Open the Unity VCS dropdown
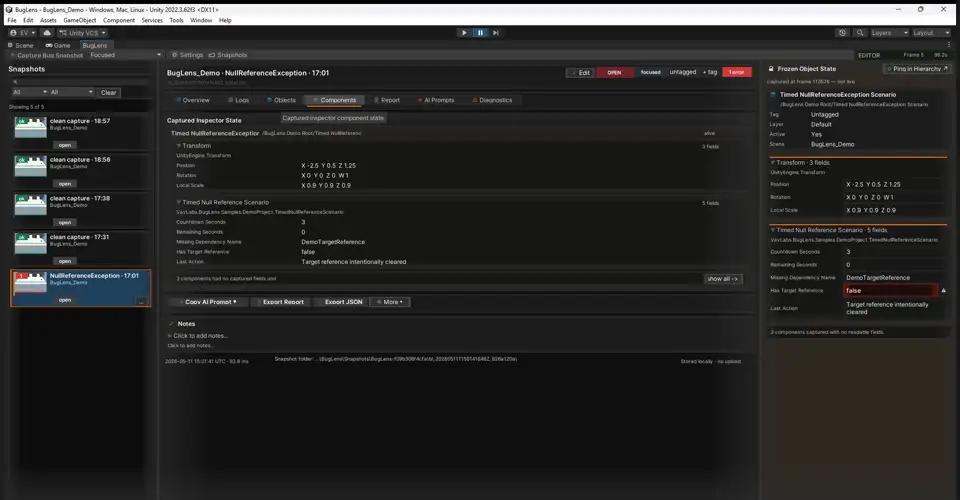The image size is (960, 500). click(x=83, y=33)
